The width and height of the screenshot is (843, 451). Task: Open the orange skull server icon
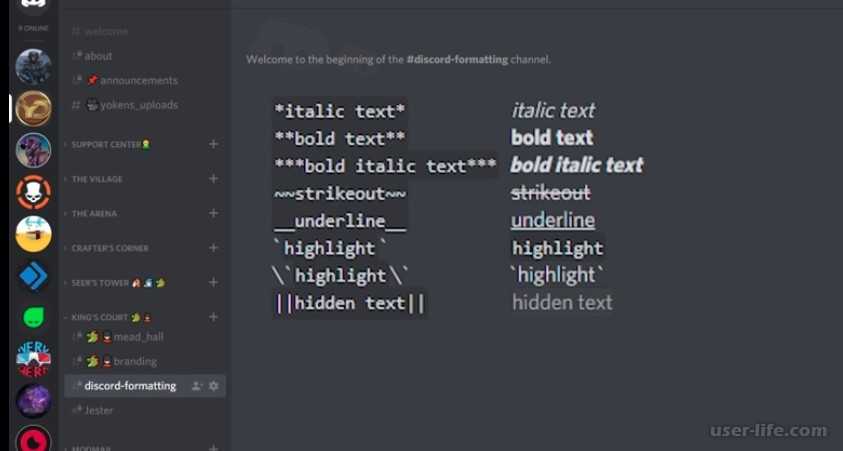[x=33, y=192]
